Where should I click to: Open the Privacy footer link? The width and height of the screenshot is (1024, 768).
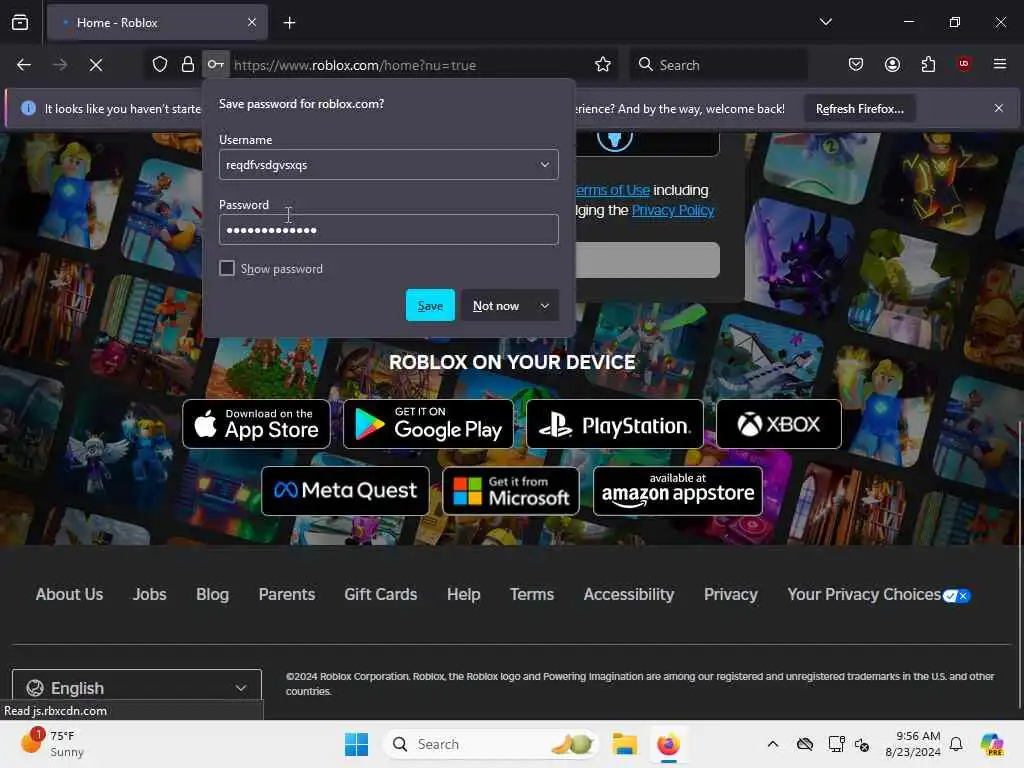731,594
